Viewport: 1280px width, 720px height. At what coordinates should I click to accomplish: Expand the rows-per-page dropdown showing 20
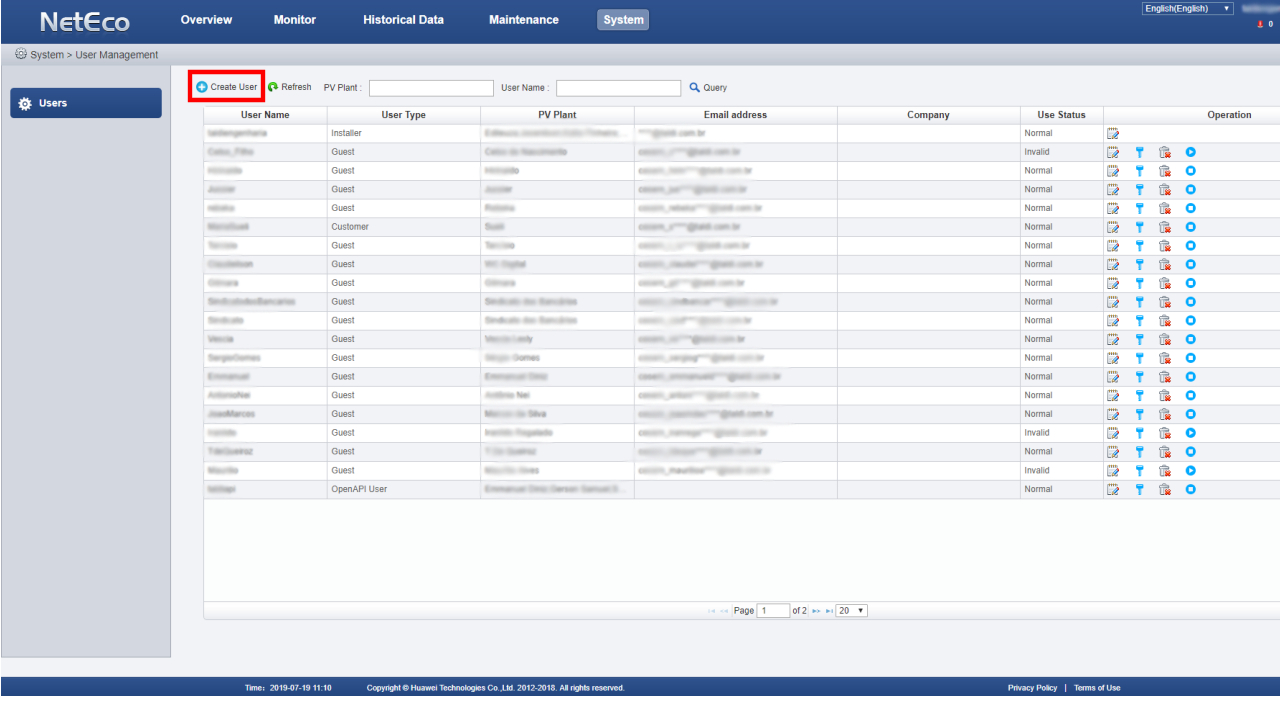(851, 611)
